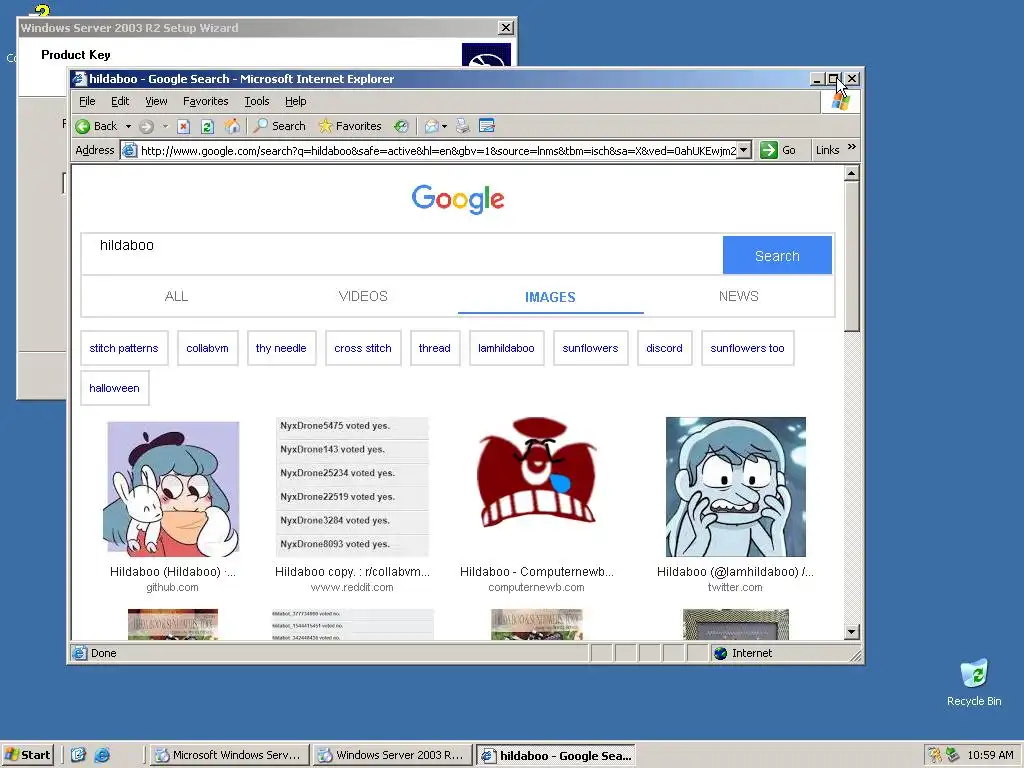This screenshot has width=1024, height=768.
Task: Switch to the ALL results tab
Action: click(x=176, y=296)
